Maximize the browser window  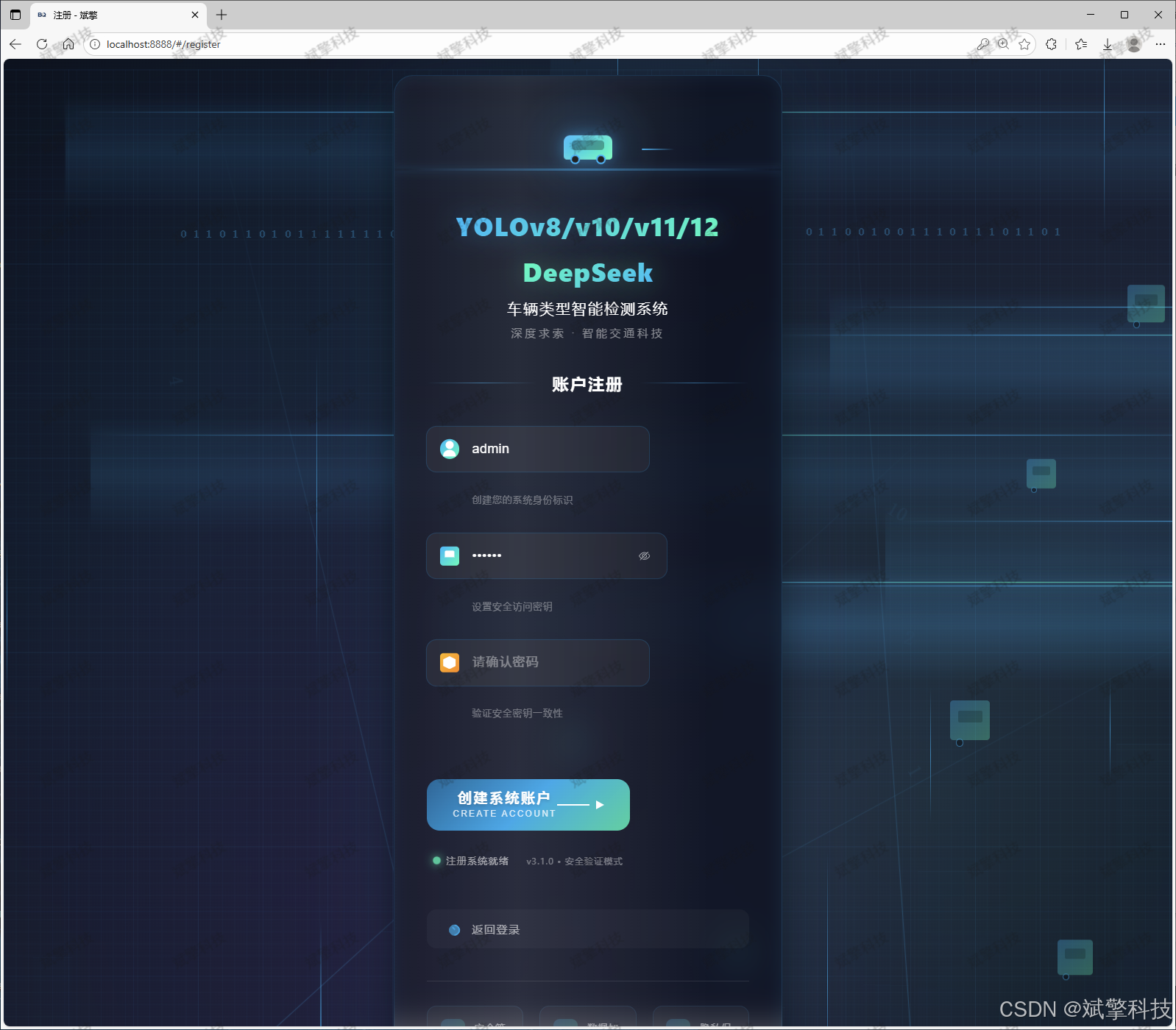click(1124, 15)
